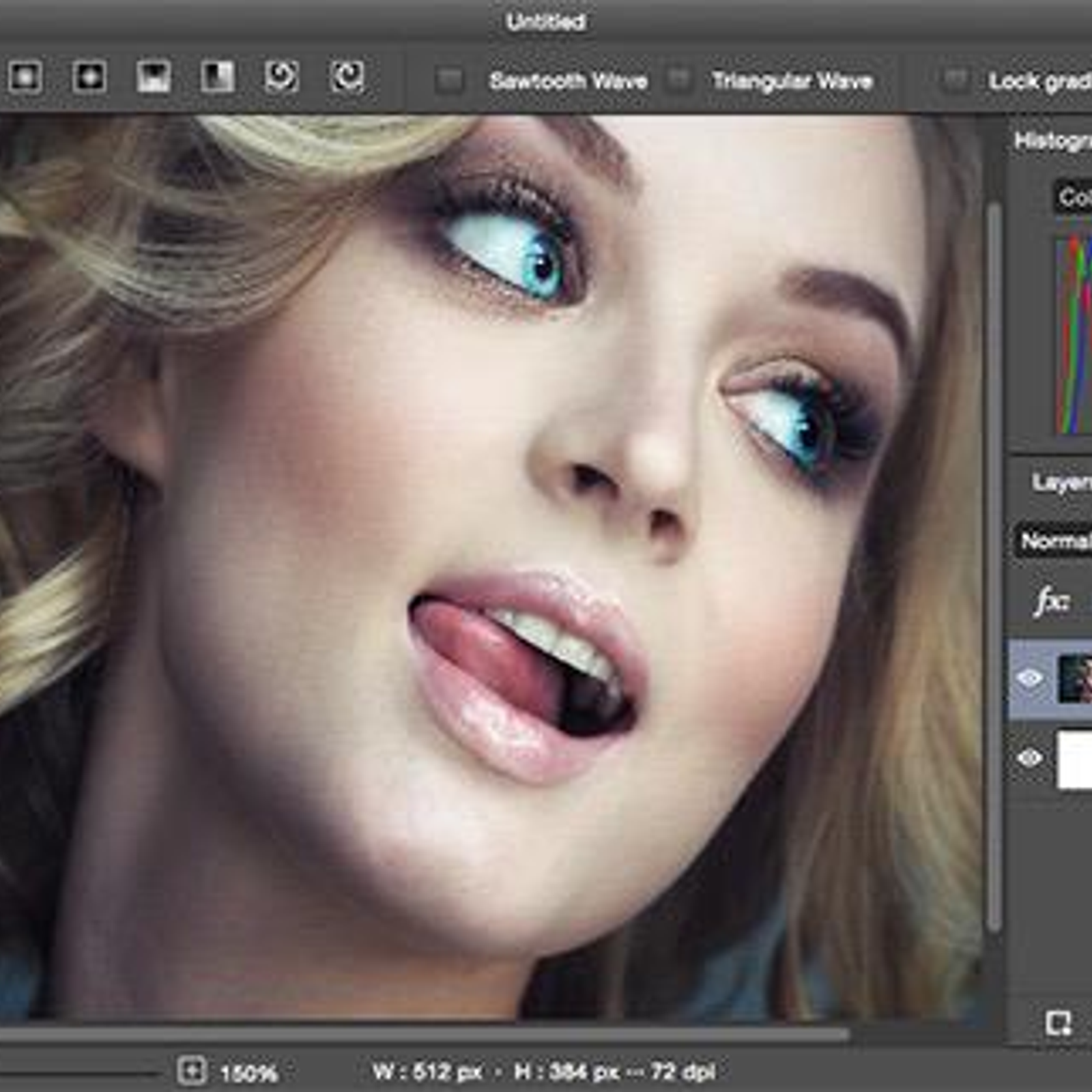Screen dimensions: 1092x1092
Task: Toggle the Lock gradient checkbox
Action: point(954,80)
